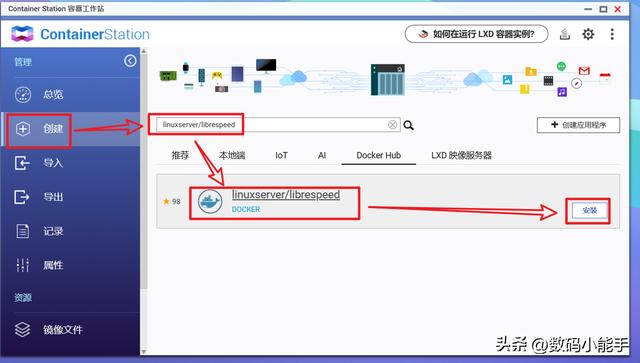640x363 pixels.
Task: Click the 资源 section heading
Action: click(x=23, y=298)
